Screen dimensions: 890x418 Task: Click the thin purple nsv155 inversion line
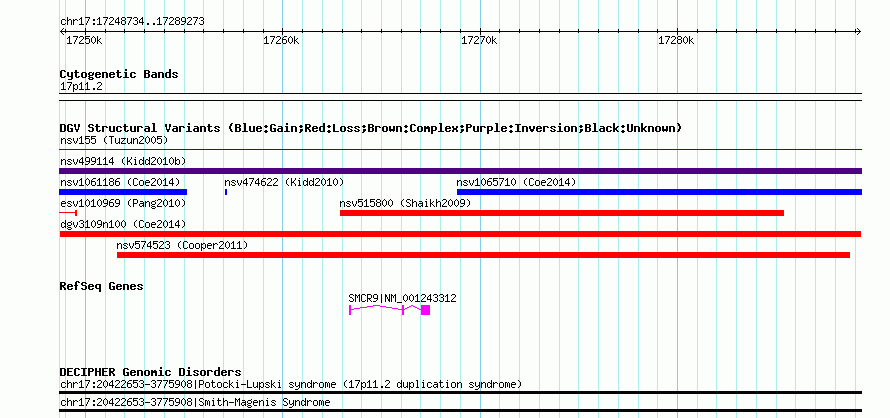pos(460,150)
